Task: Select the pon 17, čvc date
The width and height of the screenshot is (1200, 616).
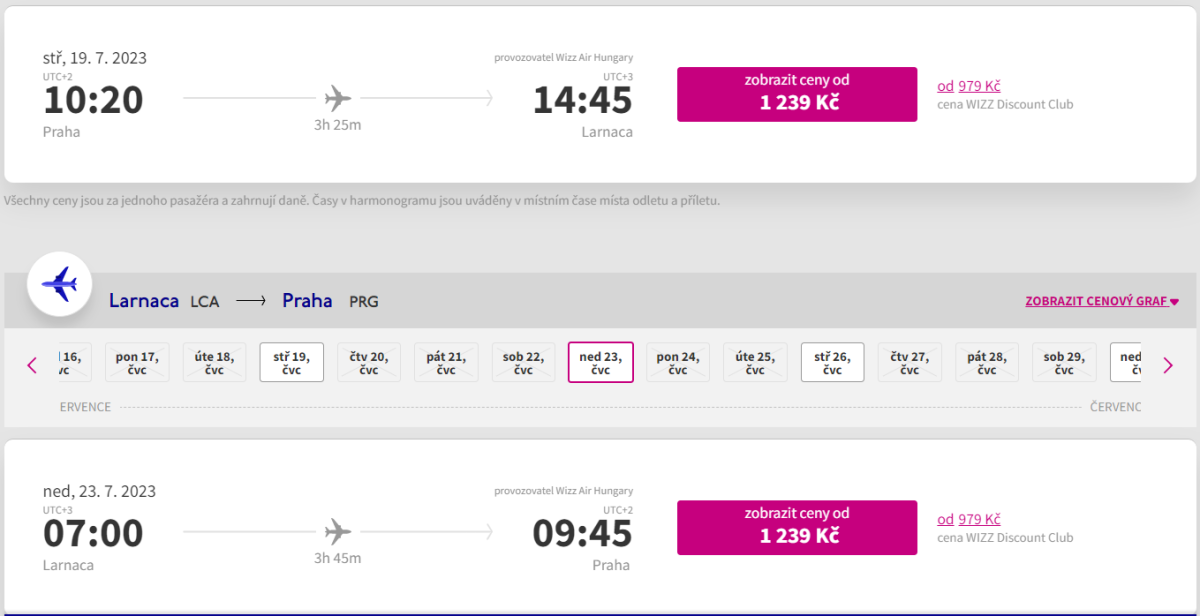Action: tap(137, 362)
